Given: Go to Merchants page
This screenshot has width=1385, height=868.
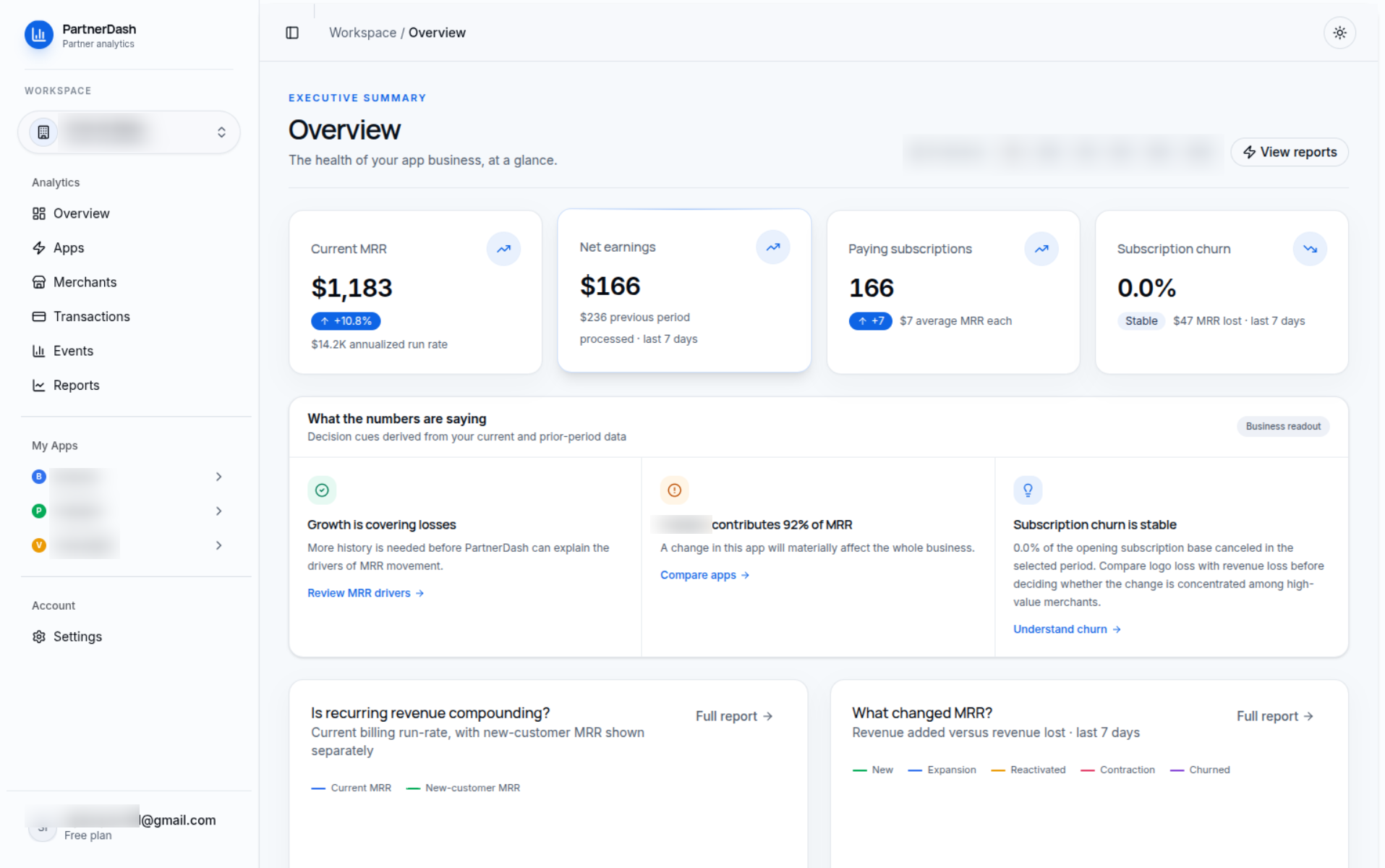Looking at the screenshot, I should [x=129, y=282].
